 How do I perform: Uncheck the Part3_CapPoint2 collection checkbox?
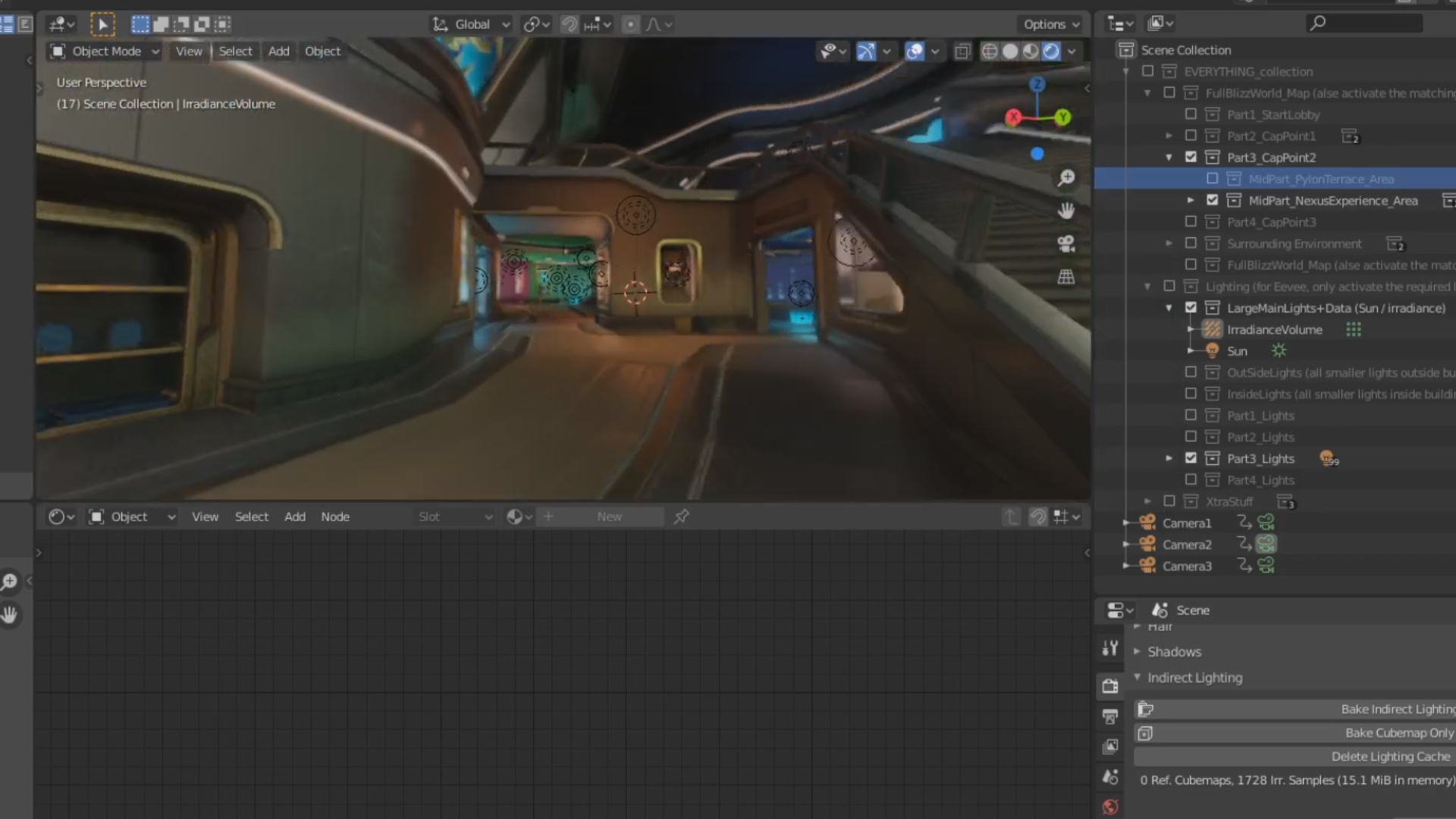(x=1191, y=157)
